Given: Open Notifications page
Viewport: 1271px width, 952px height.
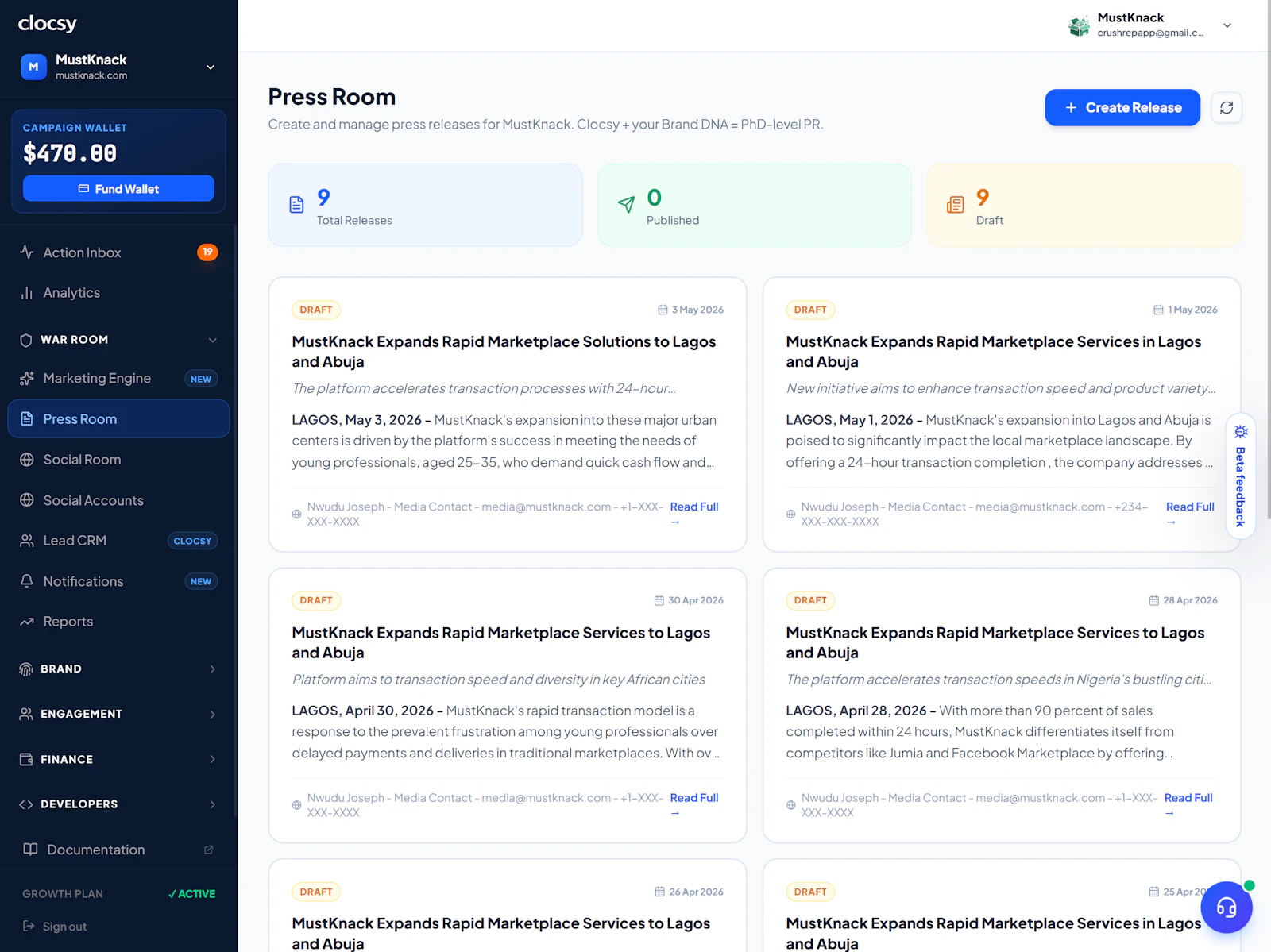Looking at the screenshot, I should pyautogui.click(x=118, y=581).
